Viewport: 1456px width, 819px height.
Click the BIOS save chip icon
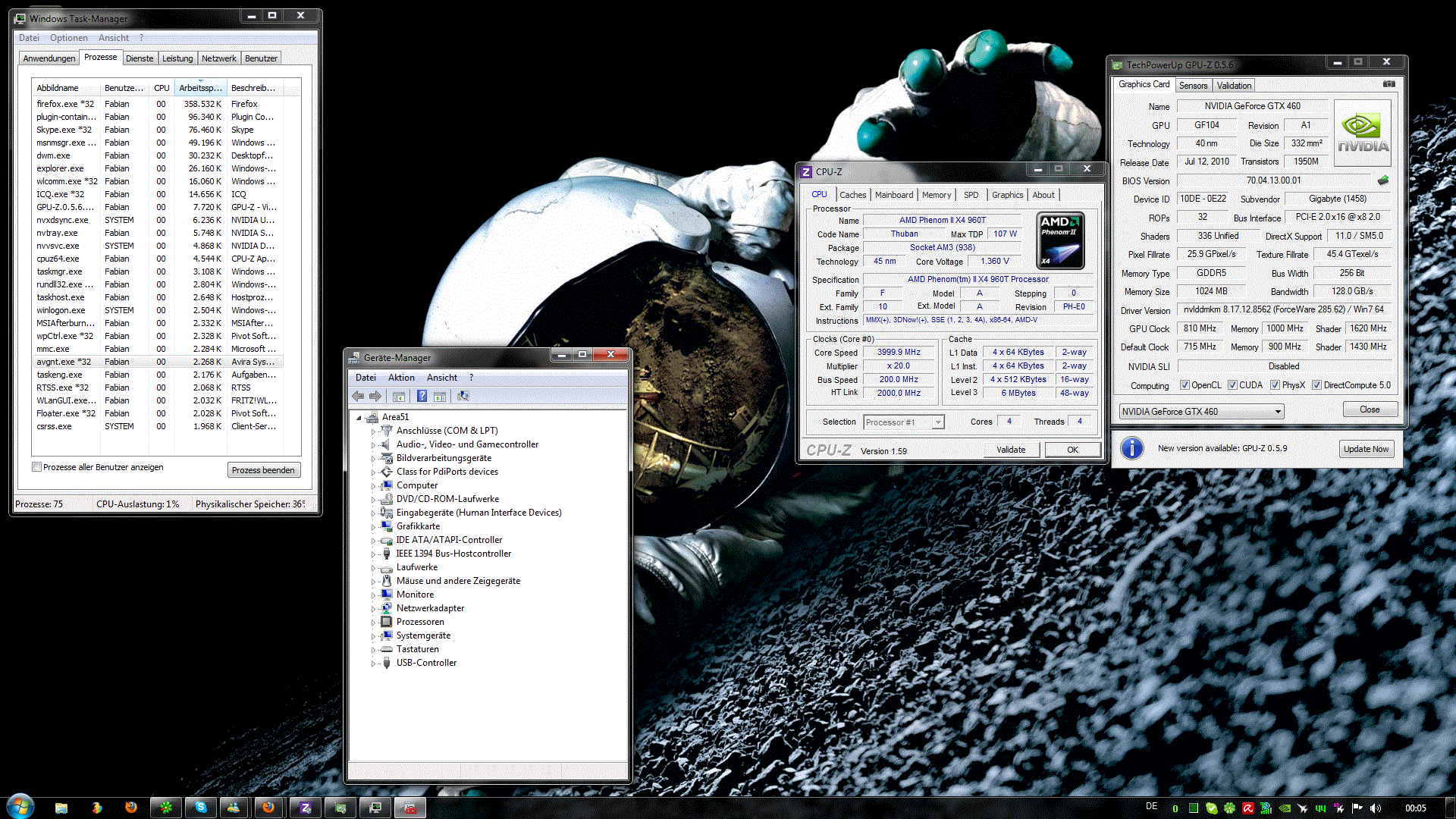point(1383,180)
